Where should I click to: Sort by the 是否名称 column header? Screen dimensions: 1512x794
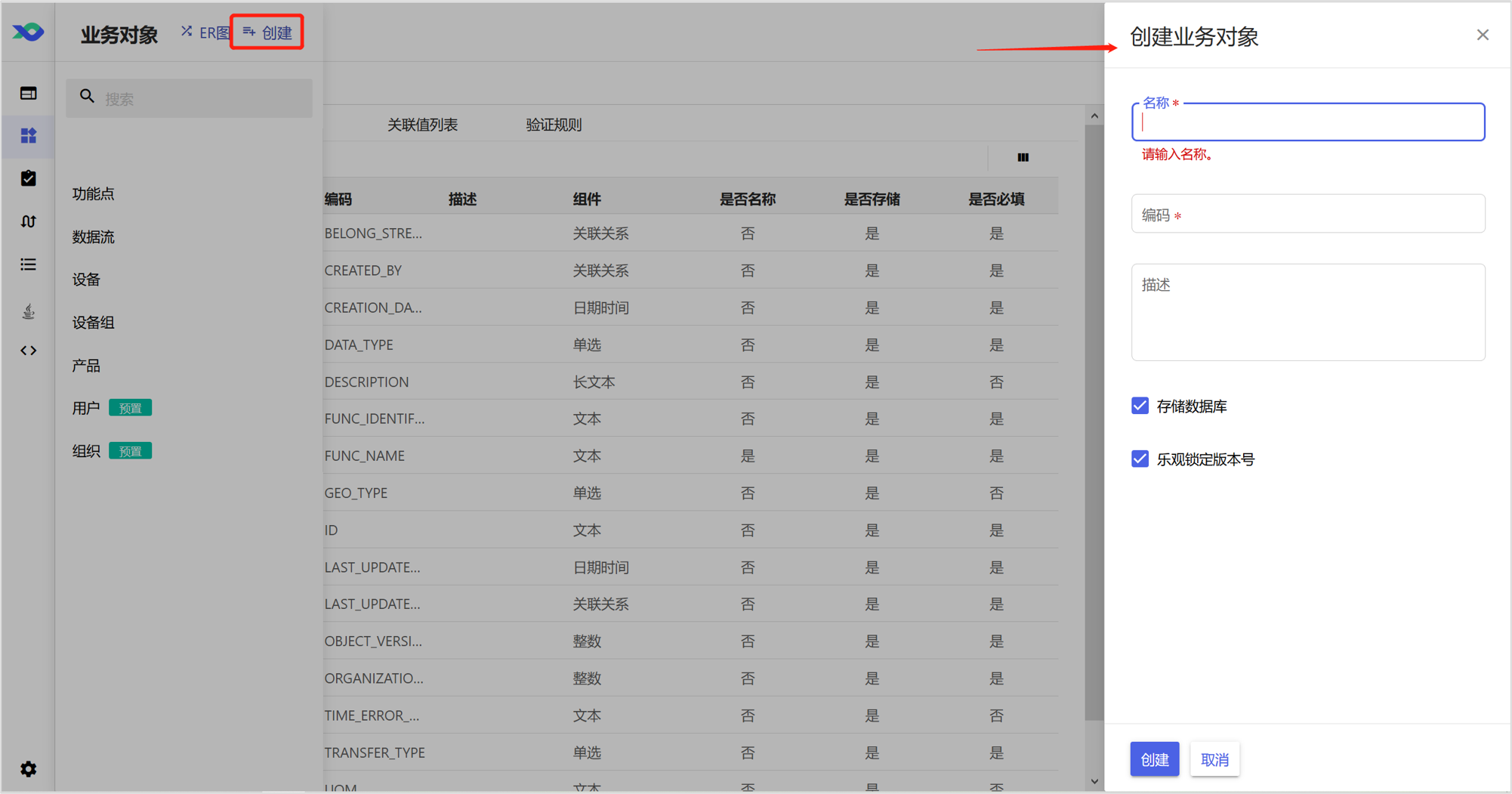coord(748,199)
